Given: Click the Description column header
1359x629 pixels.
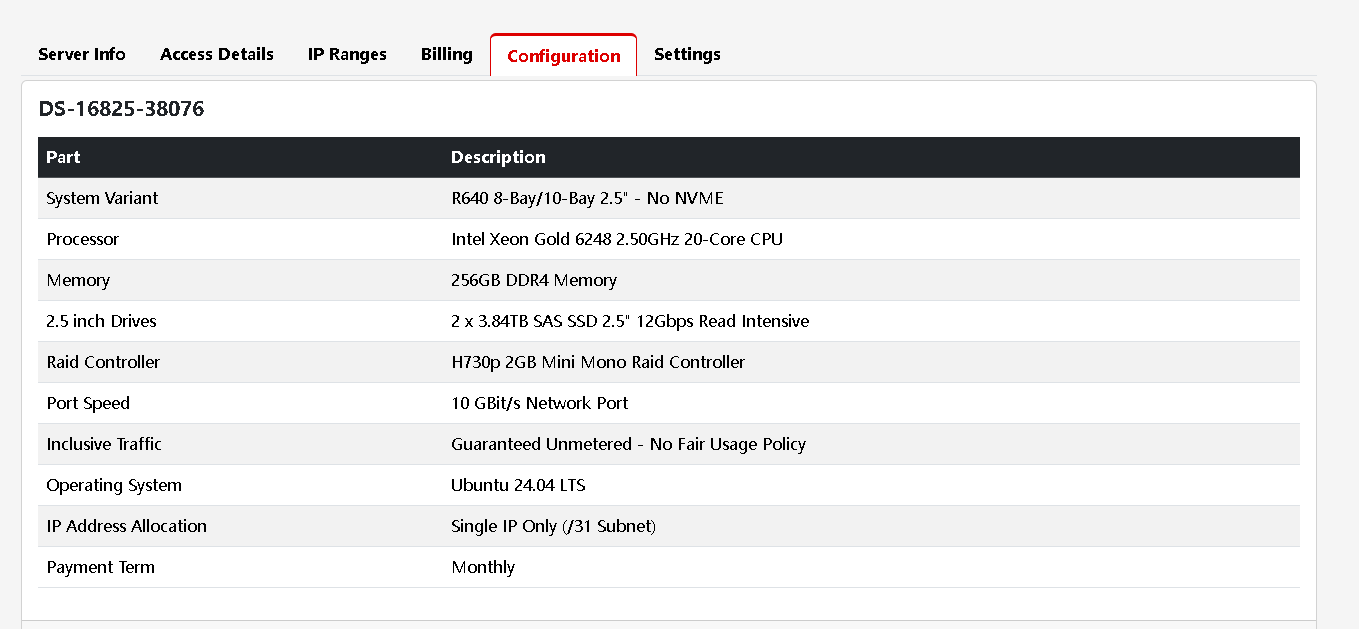Looking at the screenshot, I should click(x=498, y=157).
